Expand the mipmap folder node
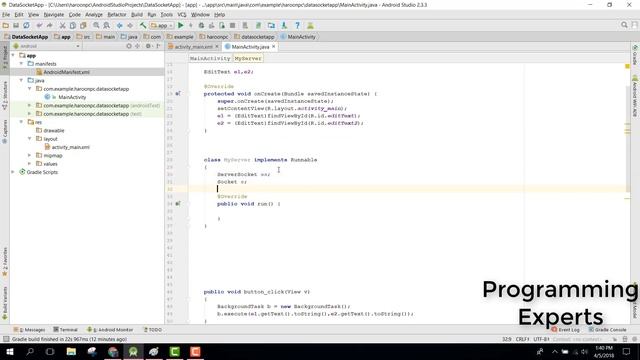Image resolution: width=640 pixels, height=360 pixels. (30, 156)
